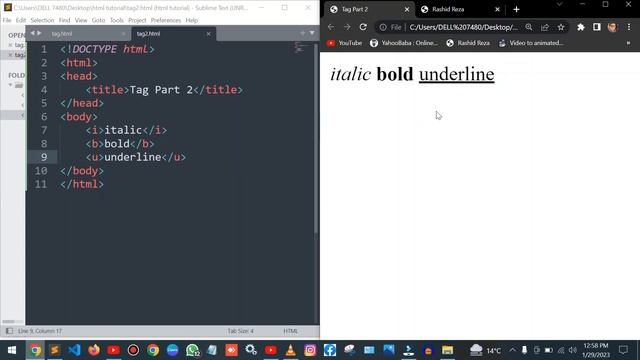
Task: Open Firefox from taskbar
Action: click(94, 350)
